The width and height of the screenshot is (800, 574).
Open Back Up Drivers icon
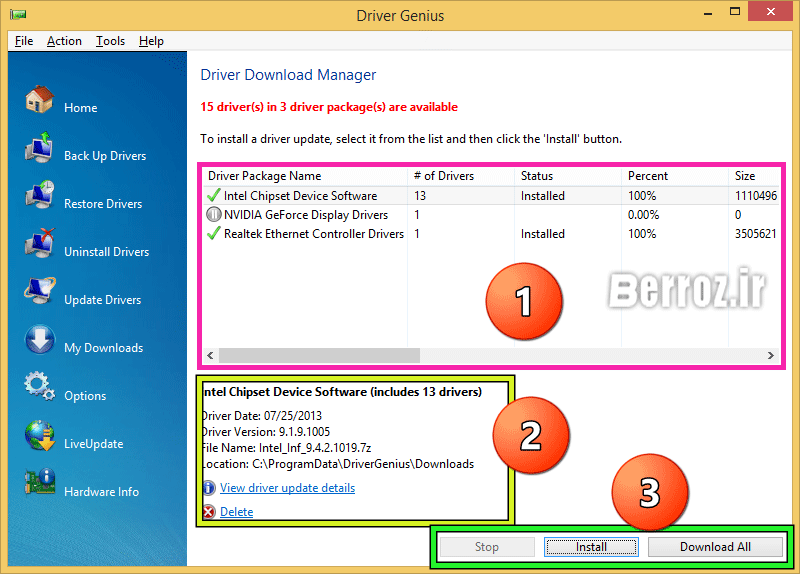point(39,149)
